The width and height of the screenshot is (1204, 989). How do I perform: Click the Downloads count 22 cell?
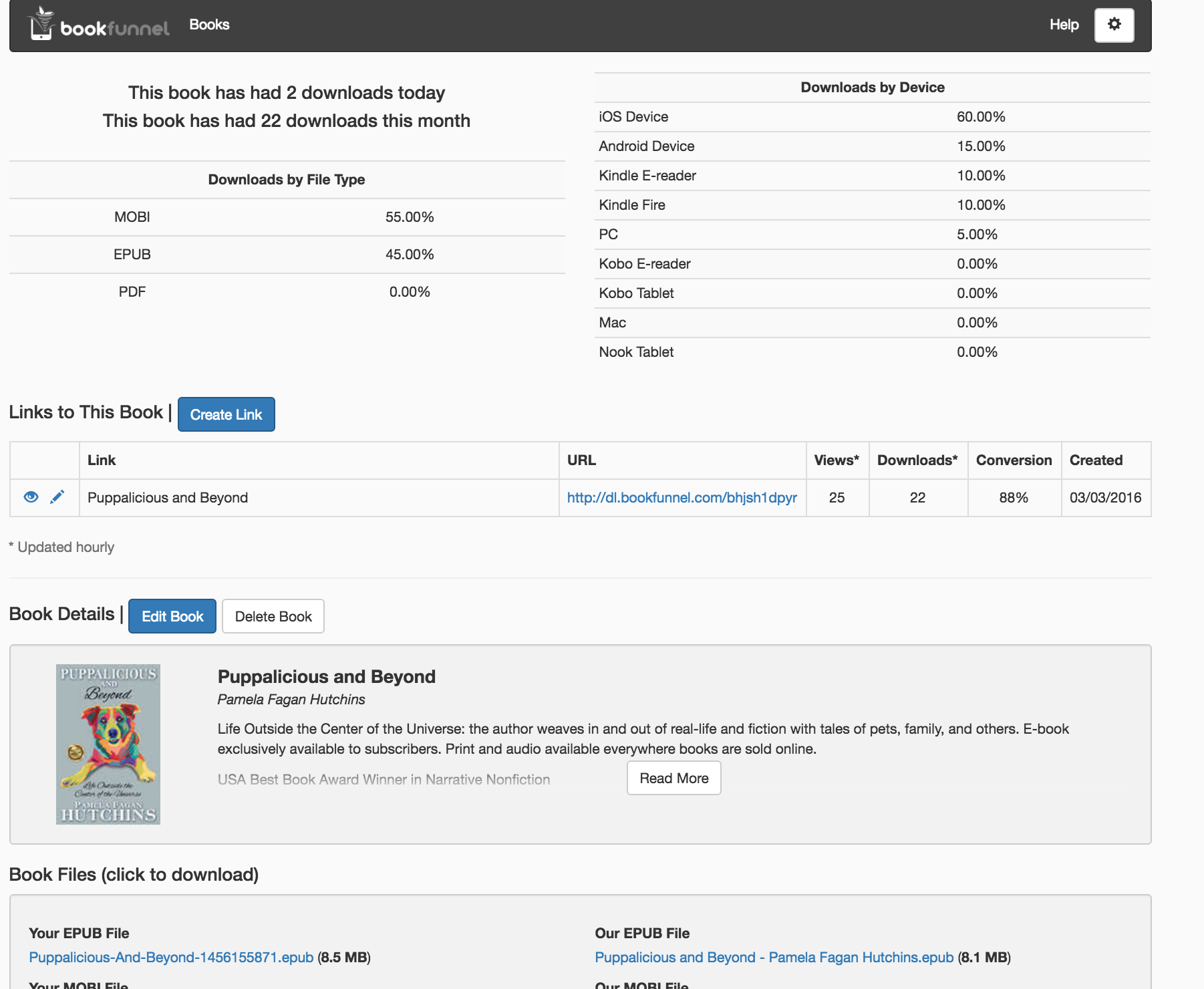pyautogui.click(x=918, y=498)
